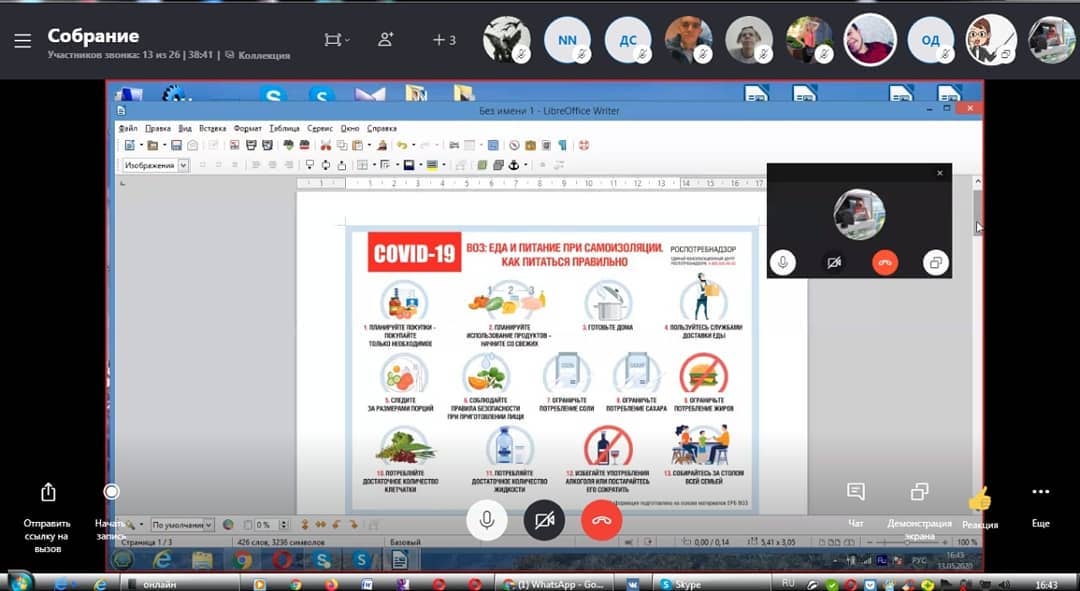
Task: Click the 0% transparency spinner field
Action: [272, 525]
